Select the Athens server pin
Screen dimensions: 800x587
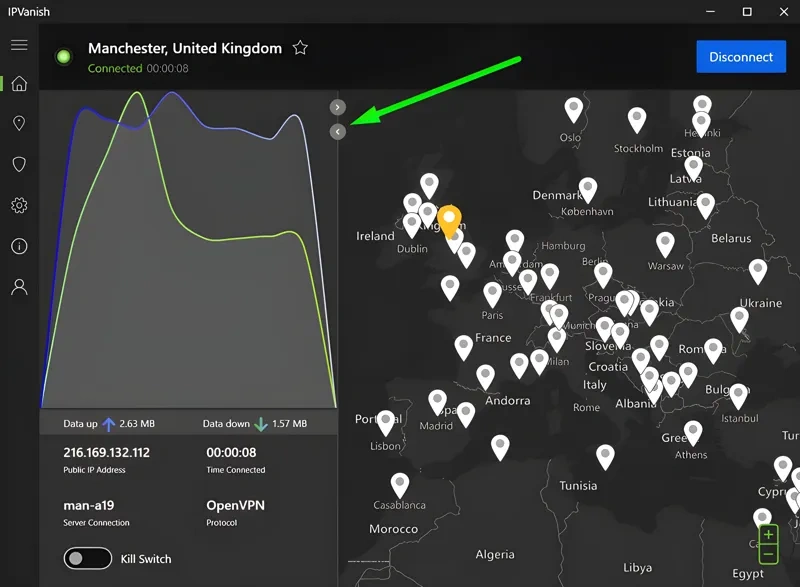point(692,432)
